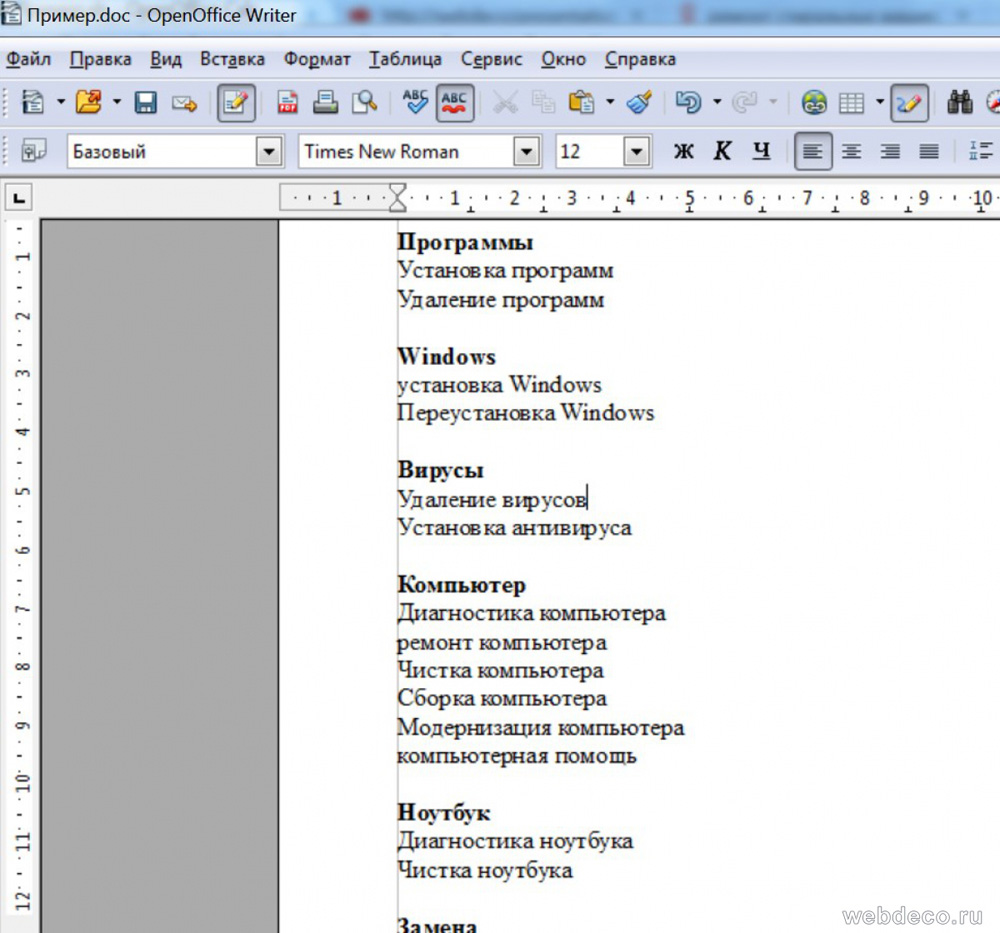This screenshot has height=933, width=1000.
Task: Open Find & Replace binoculars icon
Action: click(x=960, y=102)
